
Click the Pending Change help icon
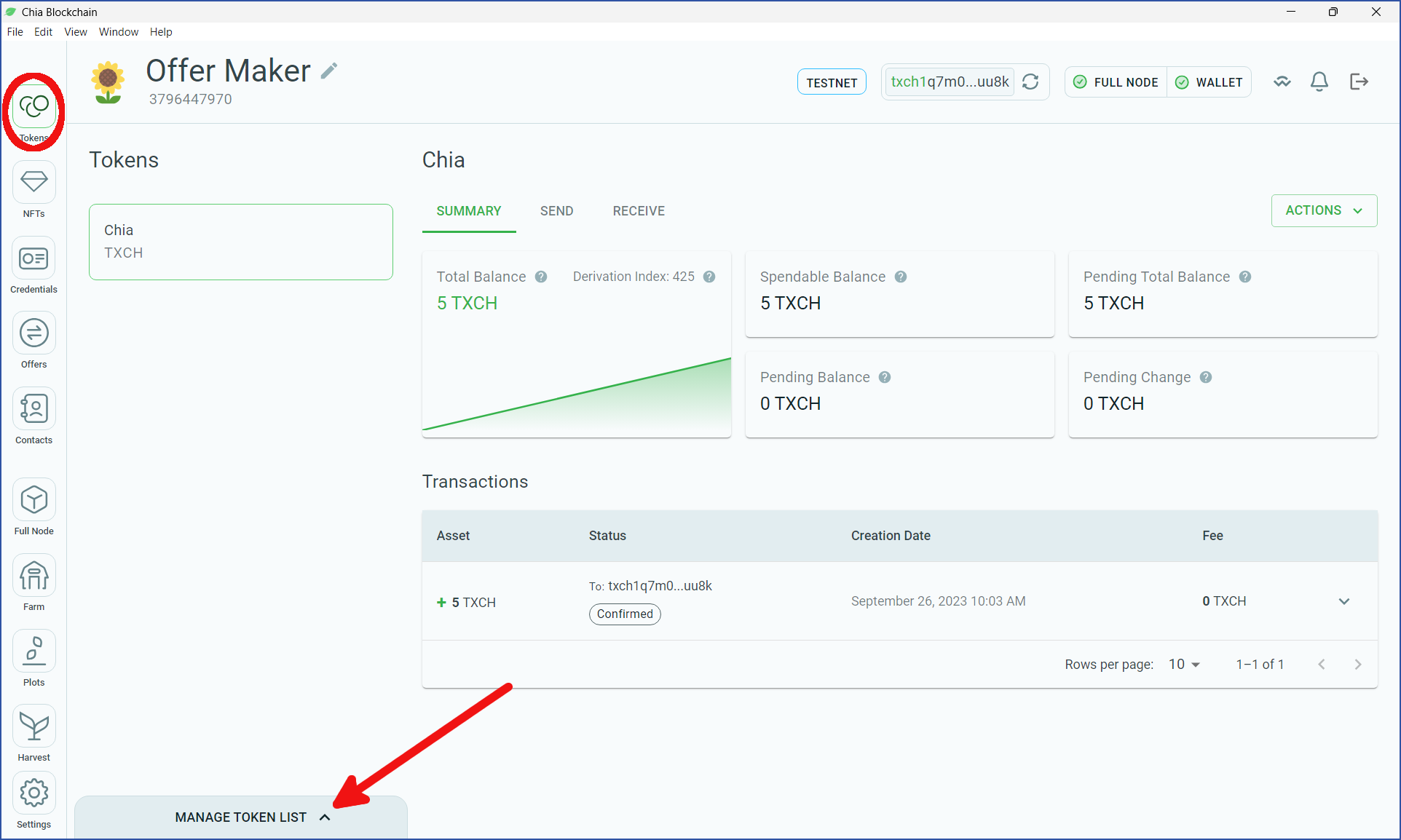[1206, 377]
